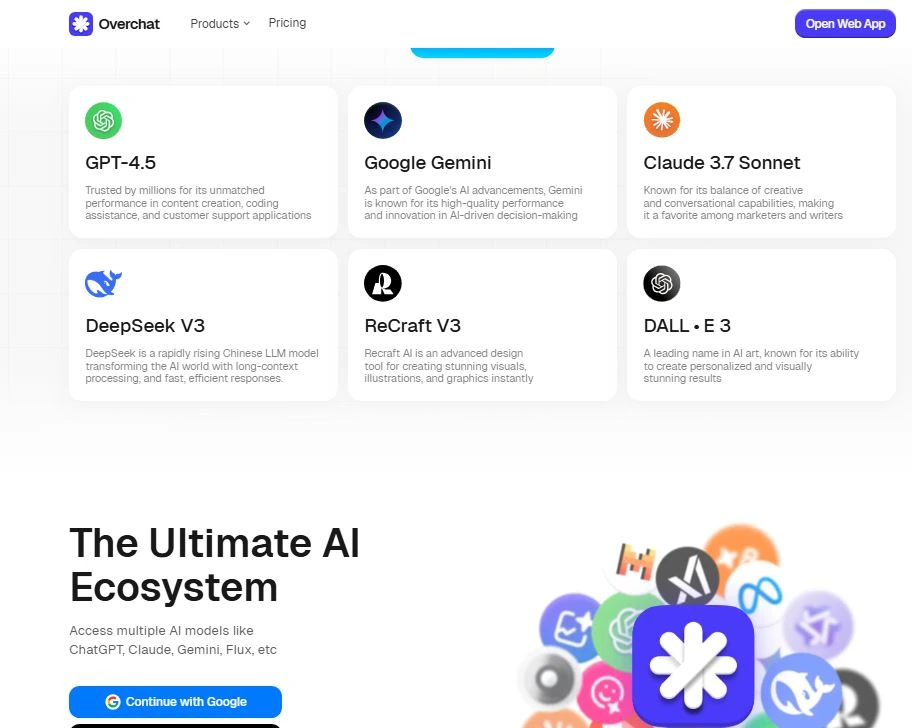Click the Meta logo in the icon cluster
This screenshot has width=912, height=728.
[760, 595]
